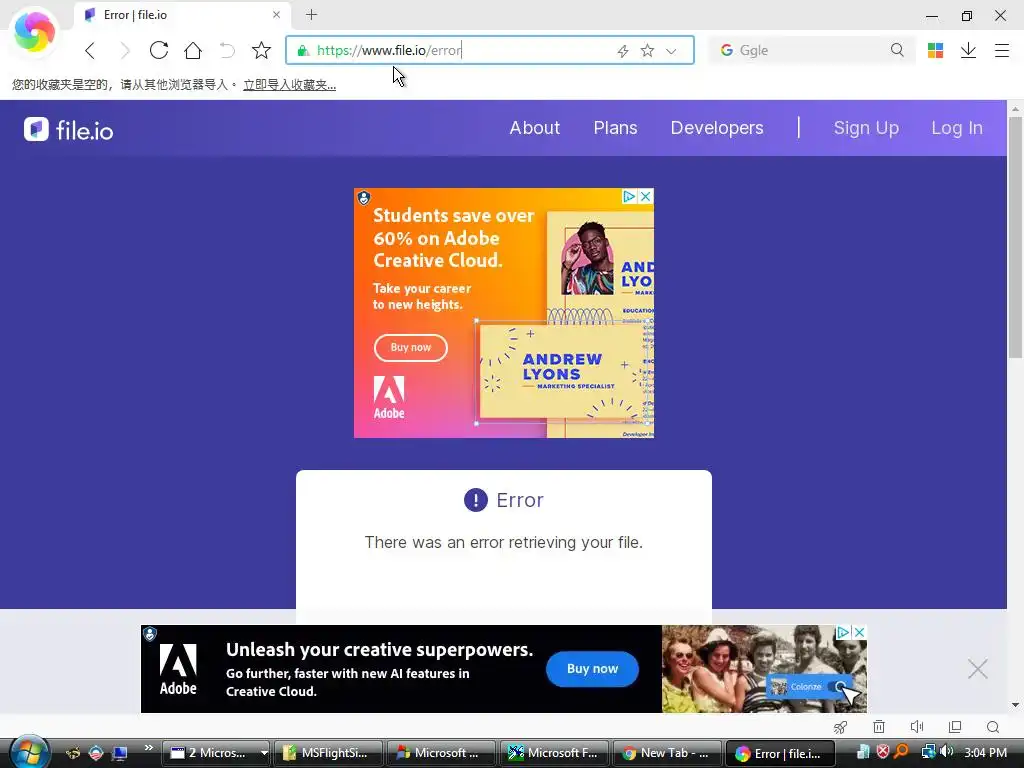
Task: Open the browser hamburger menu
Action: 1002,50
